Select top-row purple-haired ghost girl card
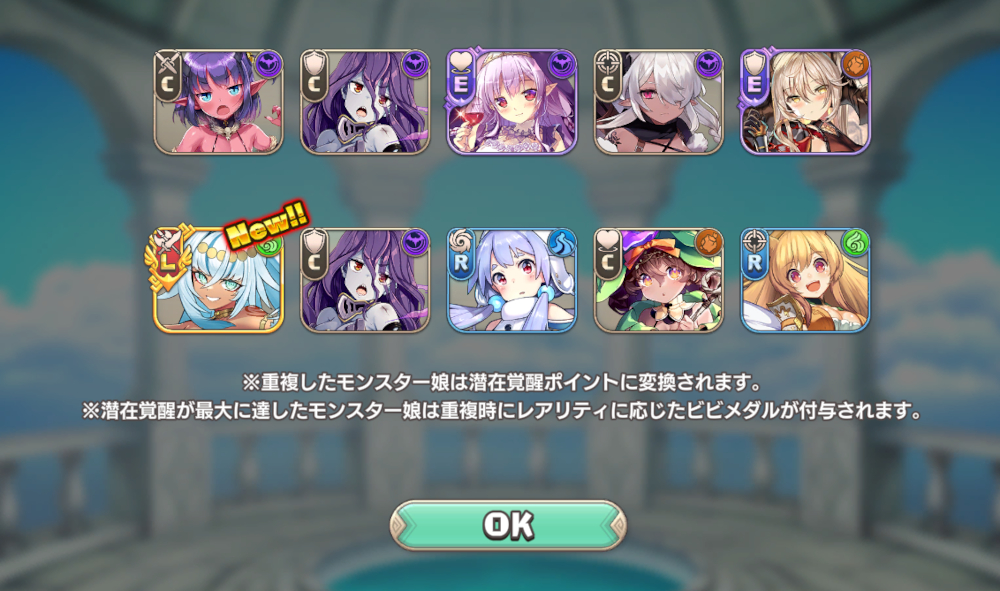This screenshot has width=1000, height=591. (365, 102)
